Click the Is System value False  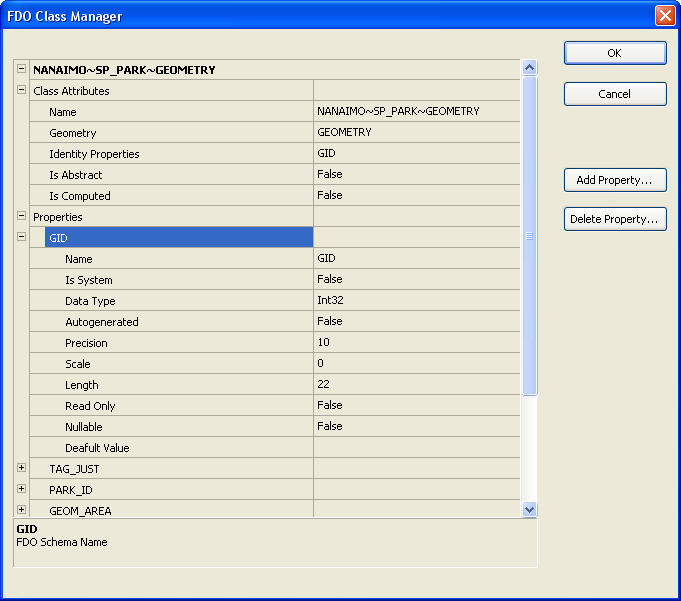click(x=330, y=279)
